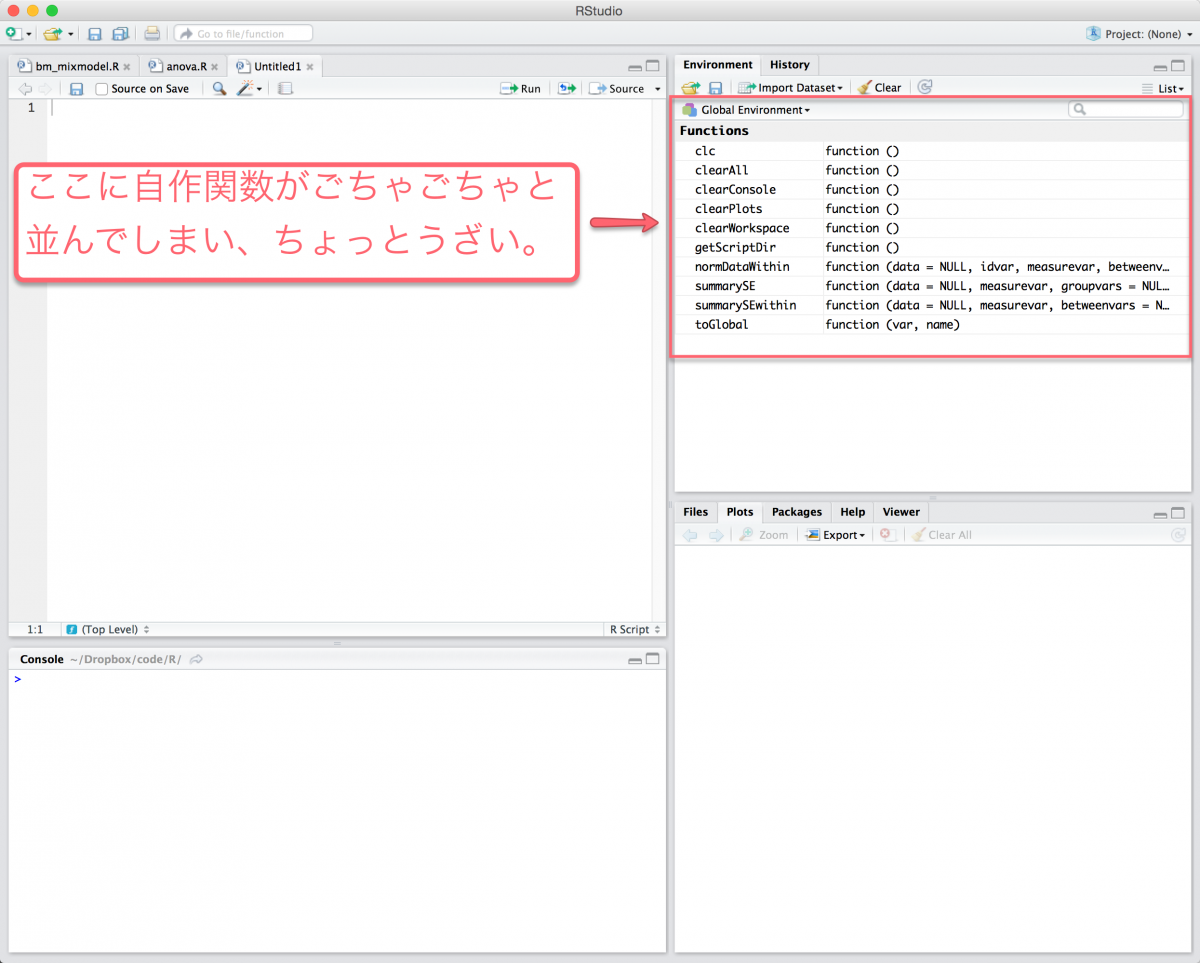
Task: Switch to the History tab
Action: pyautogui.click(x=789, y=65)
